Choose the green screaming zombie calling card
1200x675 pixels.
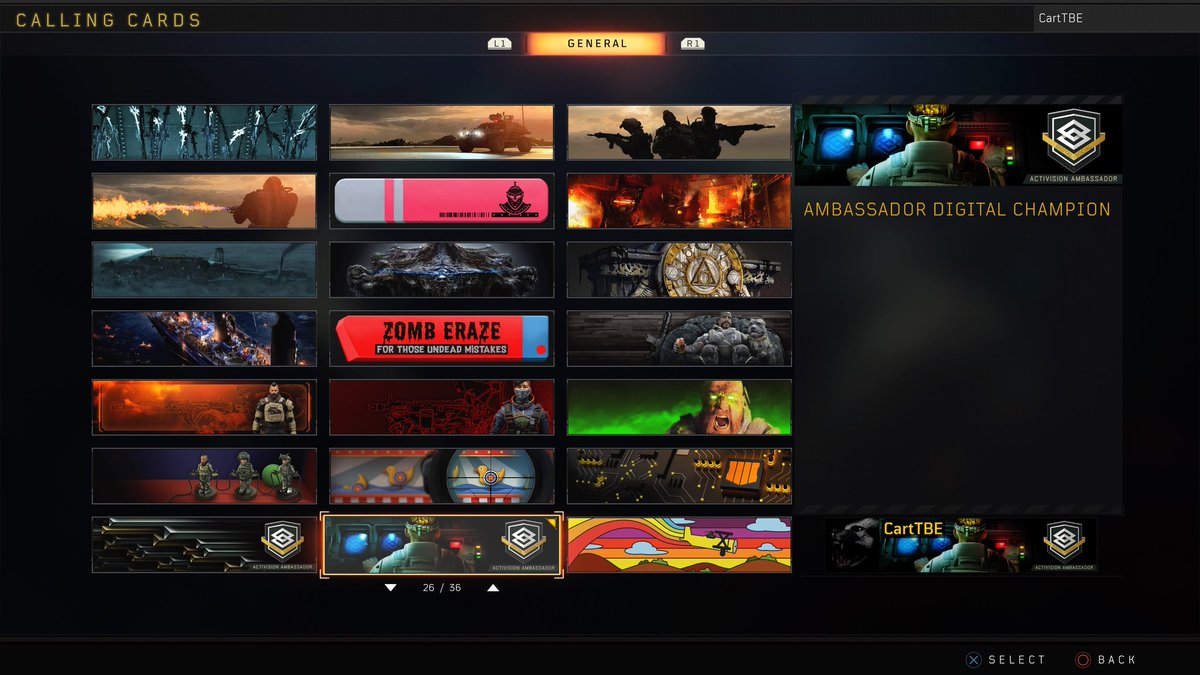tap(680, 407)
